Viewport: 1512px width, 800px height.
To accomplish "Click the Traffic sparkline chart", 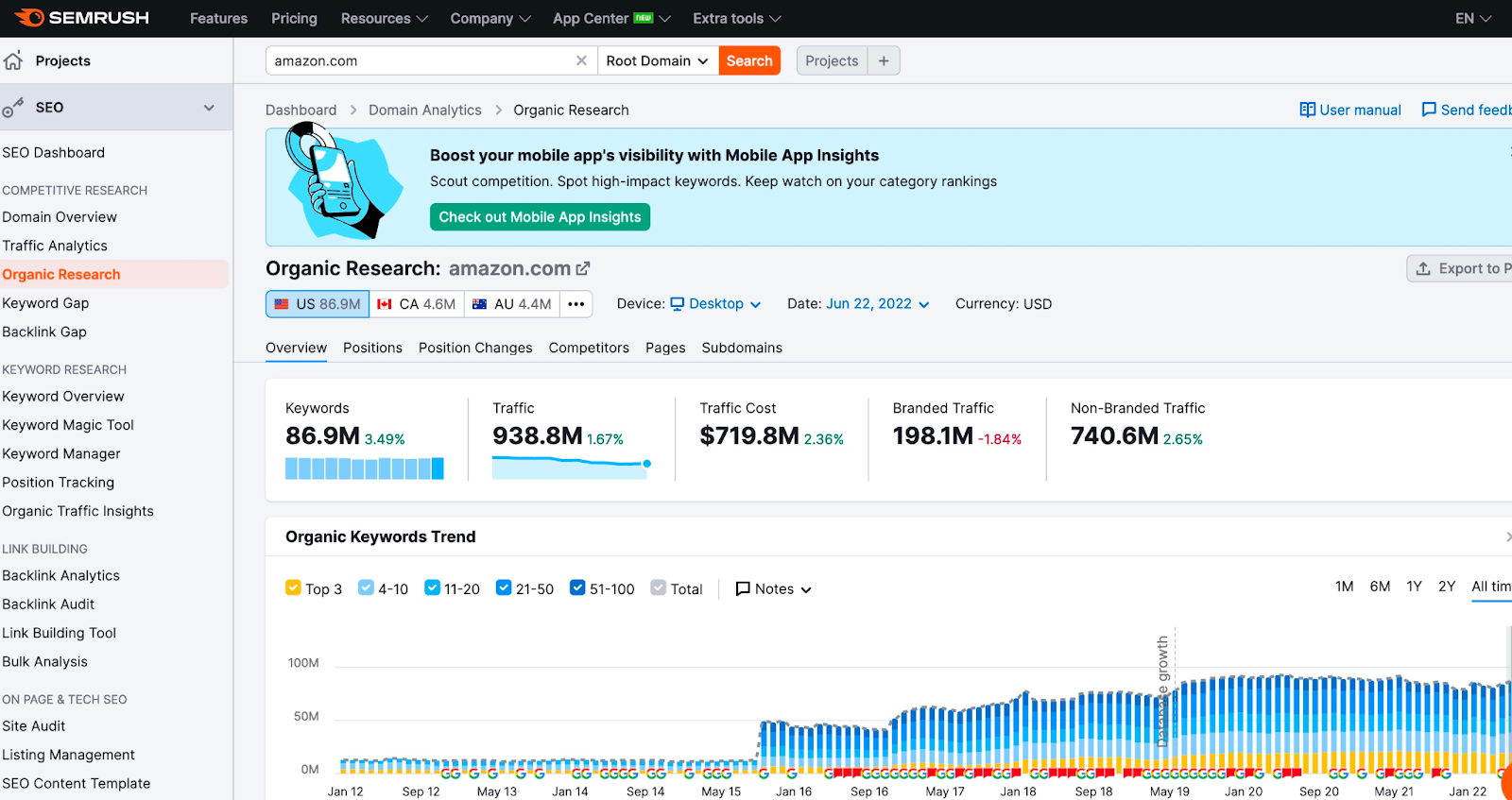I will click(572, 468).
